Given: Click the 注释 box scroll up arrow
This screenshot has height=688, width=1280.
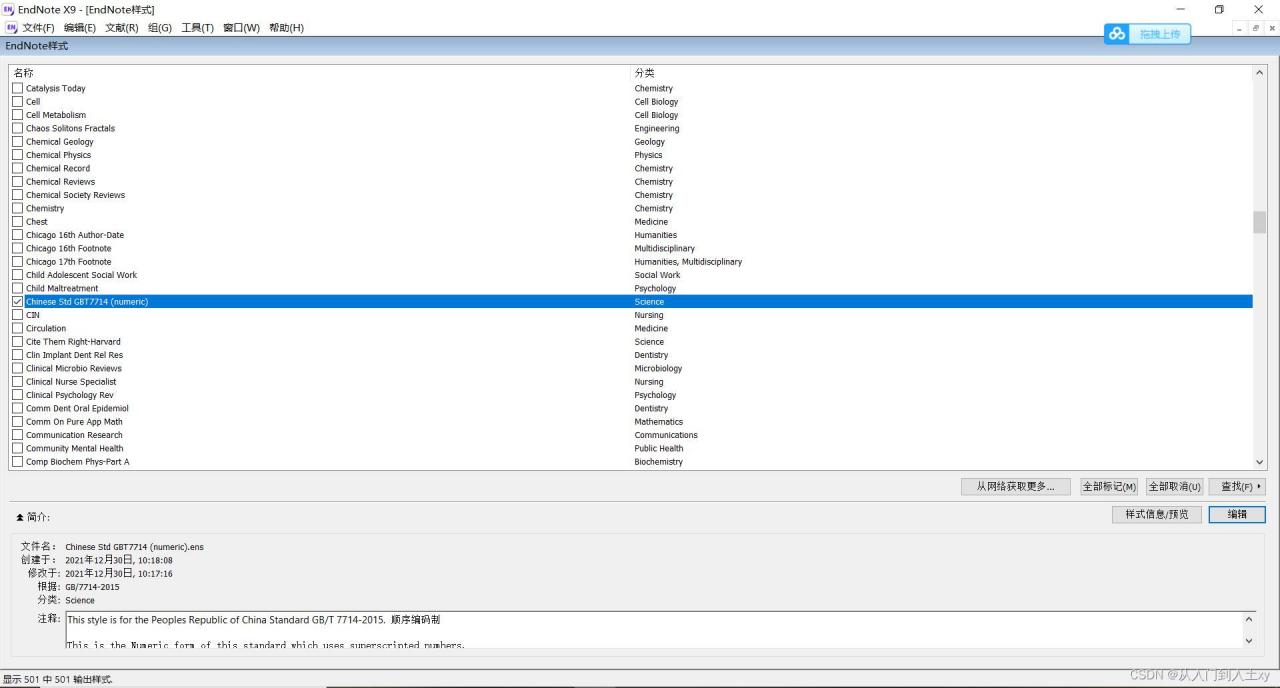Looking at the screenshot, I should [x=1248, y=619].
